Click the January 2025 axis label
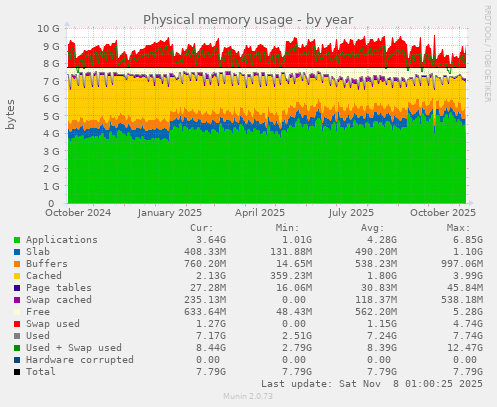 [170, 213]
